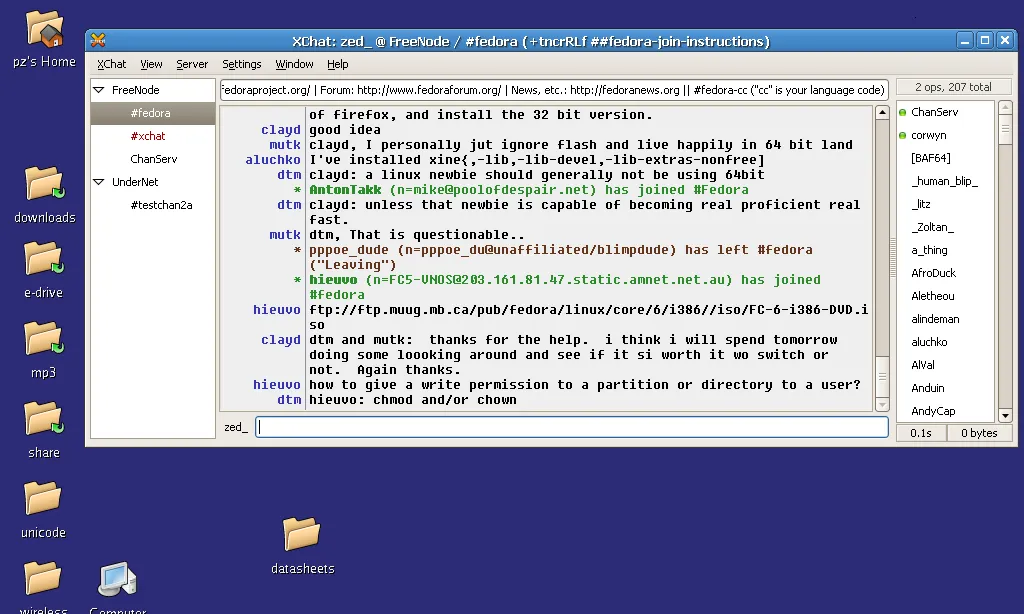Click chat scrollbar up arrow
1024x614 pixels.
click(882, 112)
